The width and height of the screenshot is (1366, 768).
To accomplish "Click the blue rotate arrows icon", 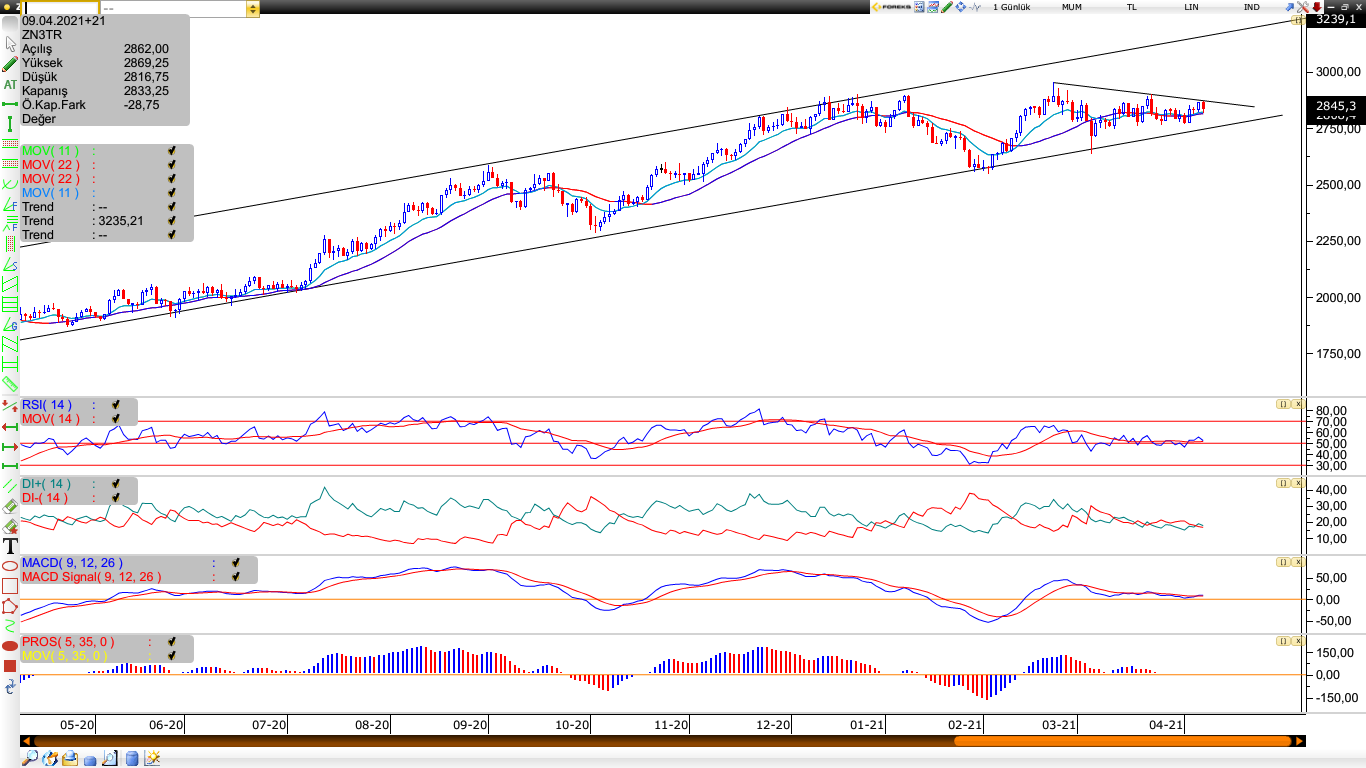I will [x=10, y=685].
